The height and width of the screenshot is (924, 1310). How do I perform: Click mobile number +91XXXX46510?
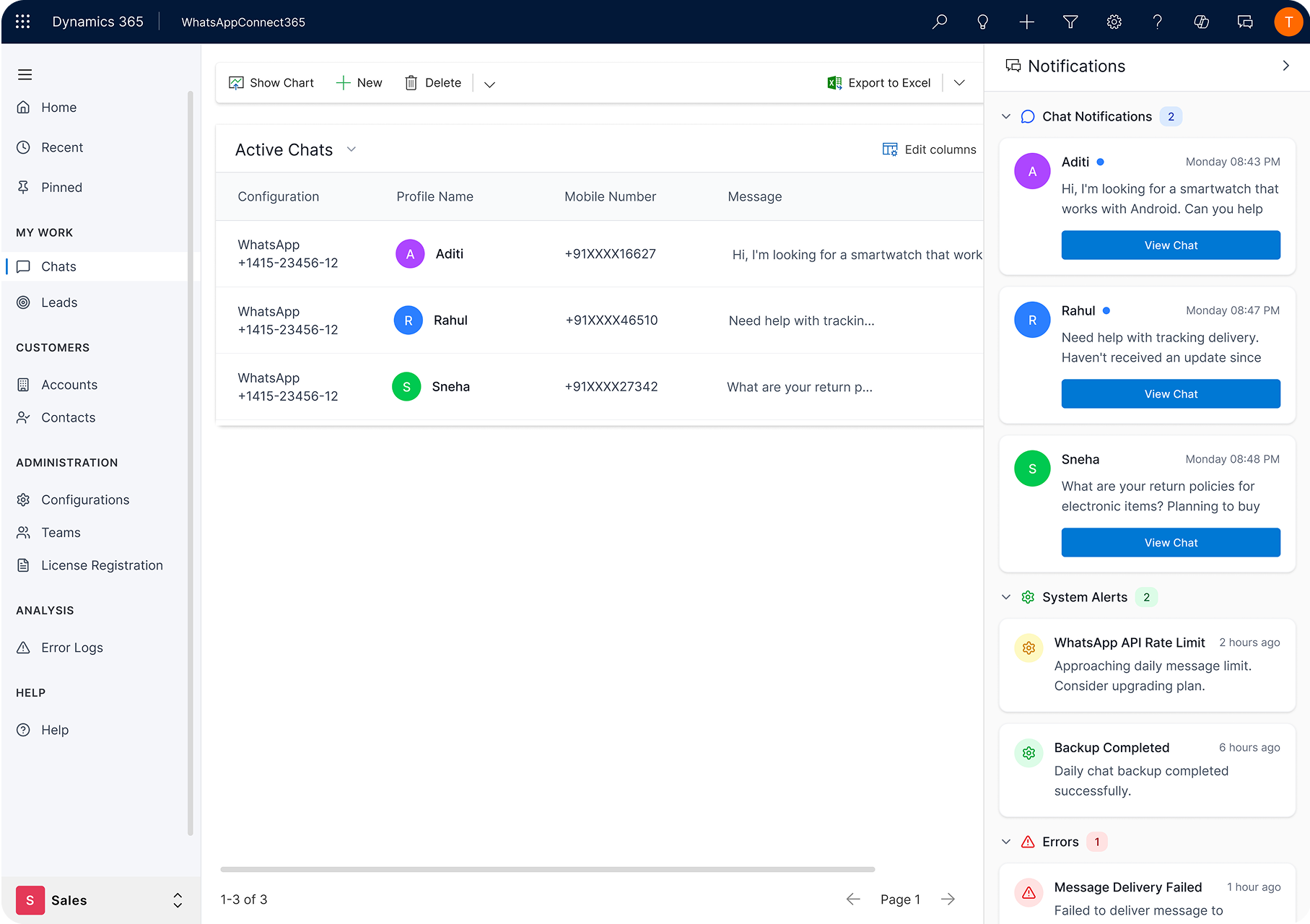[611, 321]
